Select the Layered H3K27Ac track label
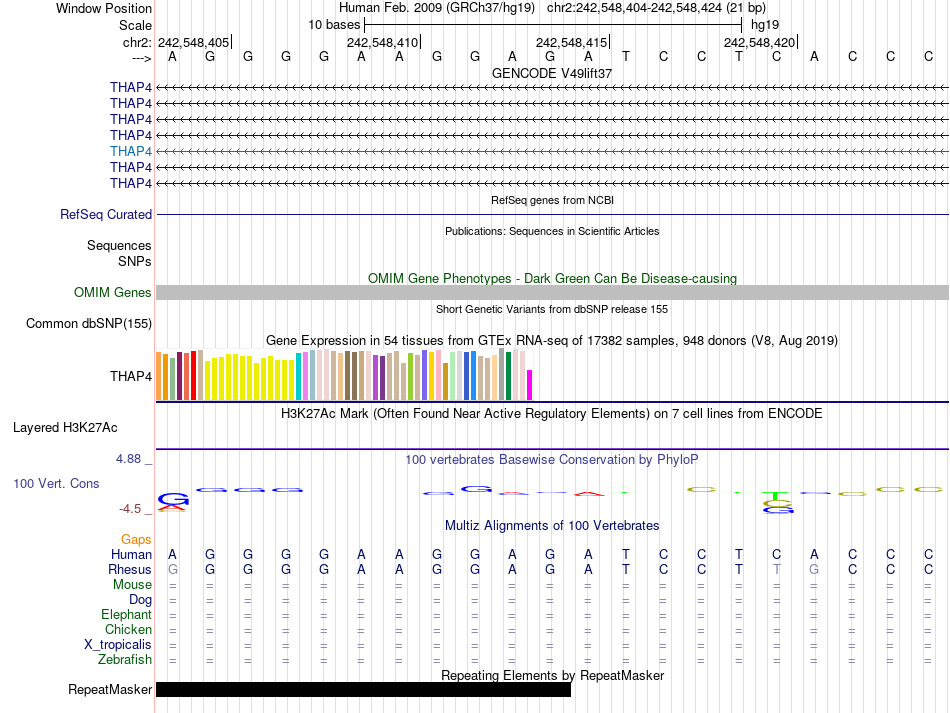 pyautogui.click(x=65, y=428)
